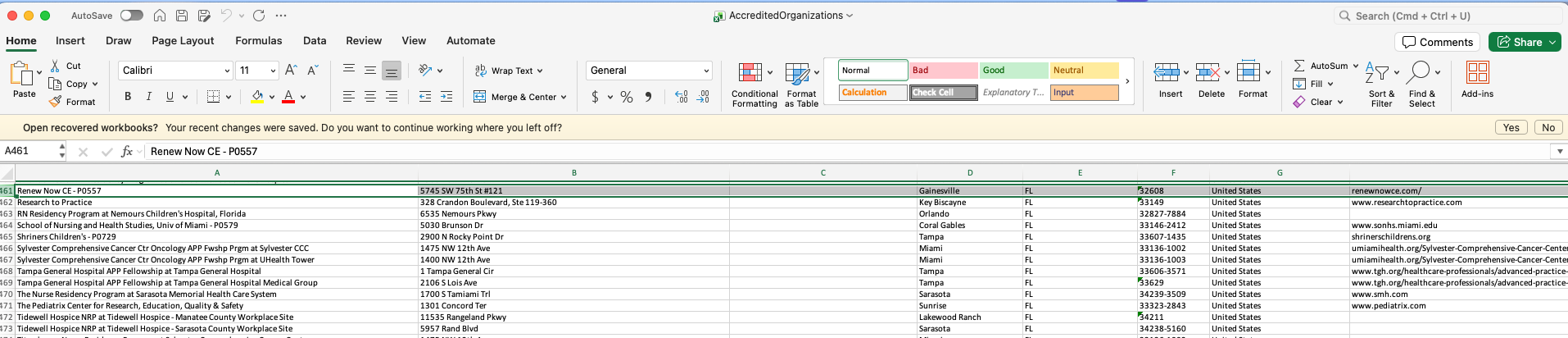Click Decrease Font Size icon
1568x338 pixels.
(313, 71)
